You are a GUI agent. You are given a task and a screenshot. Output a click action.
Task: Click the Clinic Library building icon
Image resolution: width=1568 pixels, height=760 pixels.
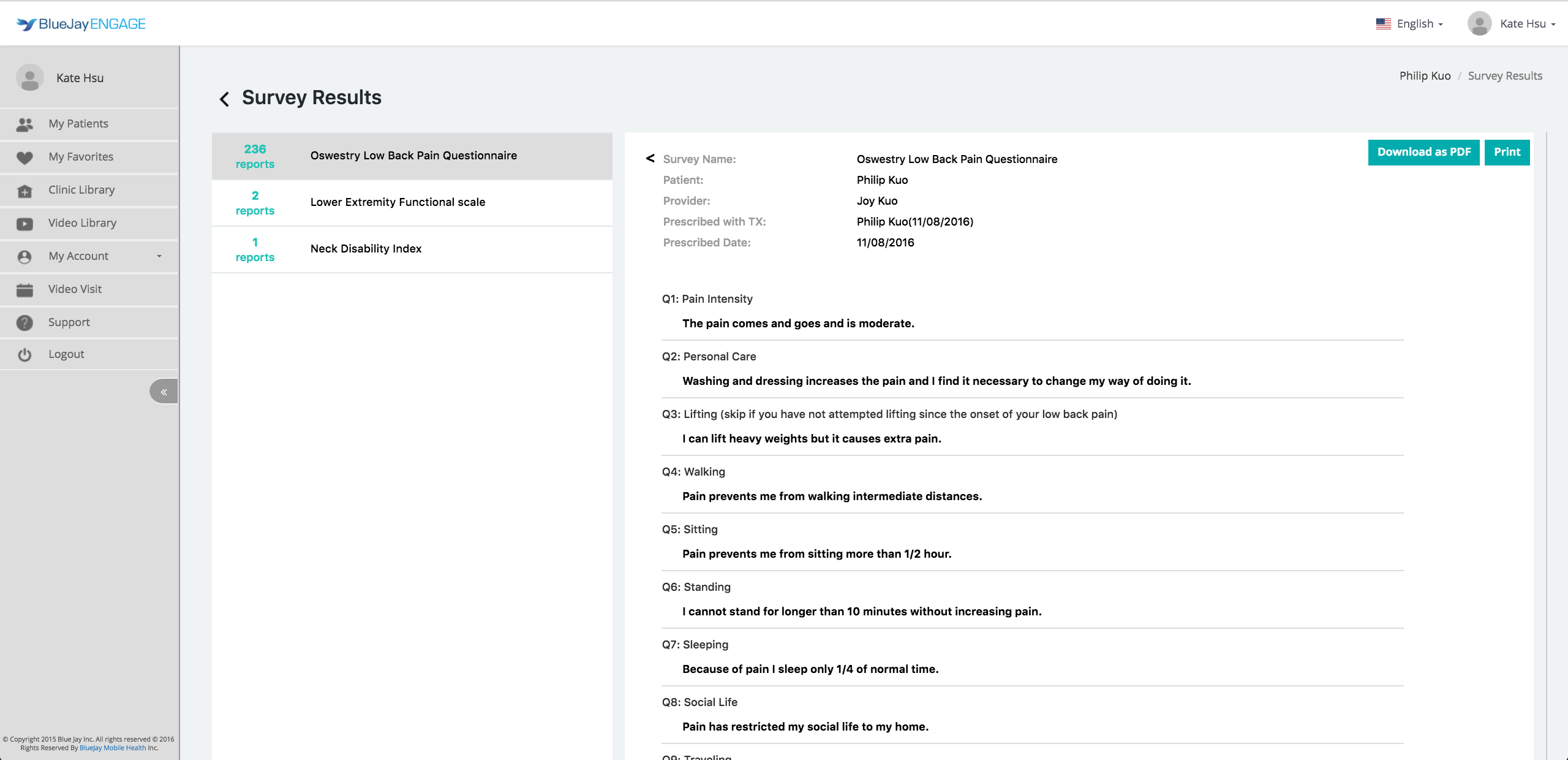tap(24, 191)
